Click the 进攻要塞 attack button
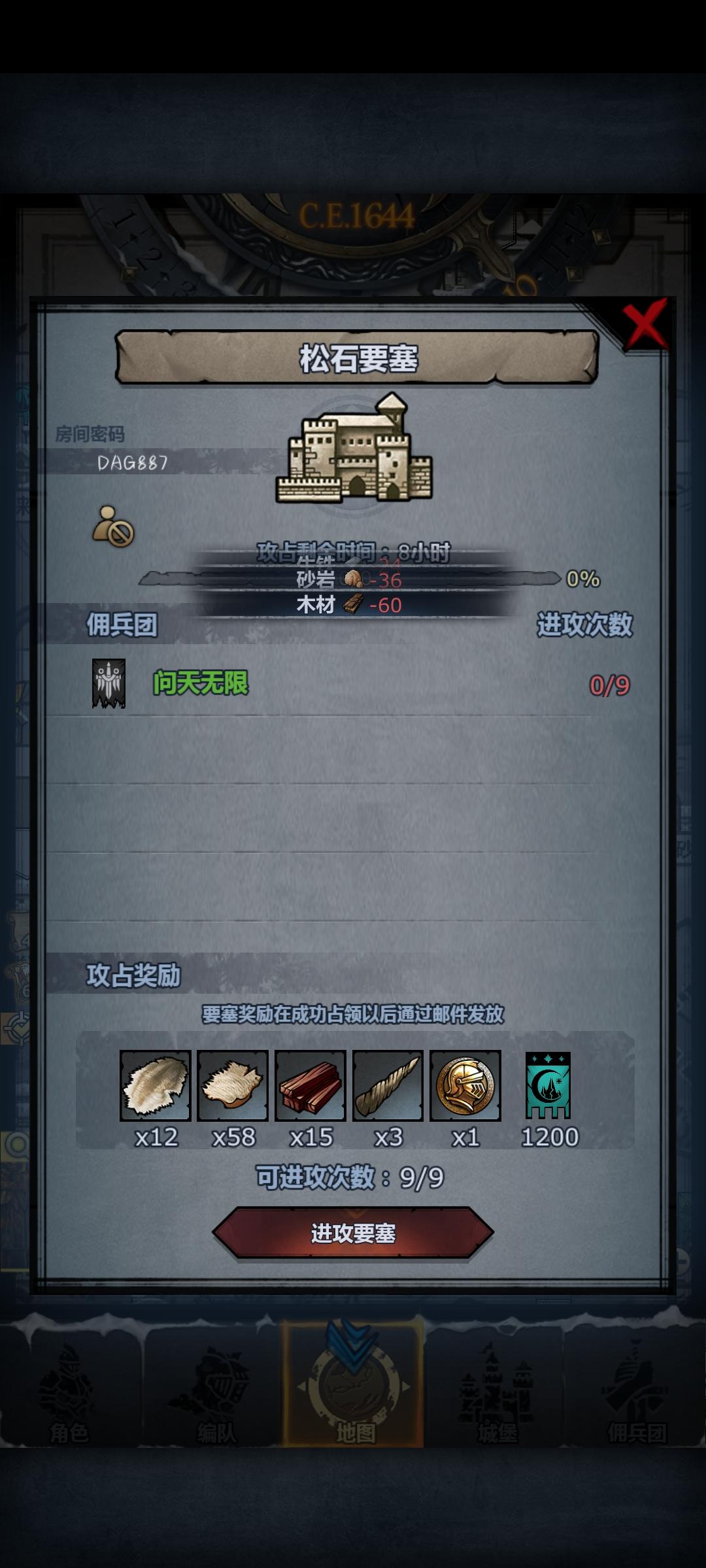The height and width of the screenshot is (1568, 706). [353, 1232]
